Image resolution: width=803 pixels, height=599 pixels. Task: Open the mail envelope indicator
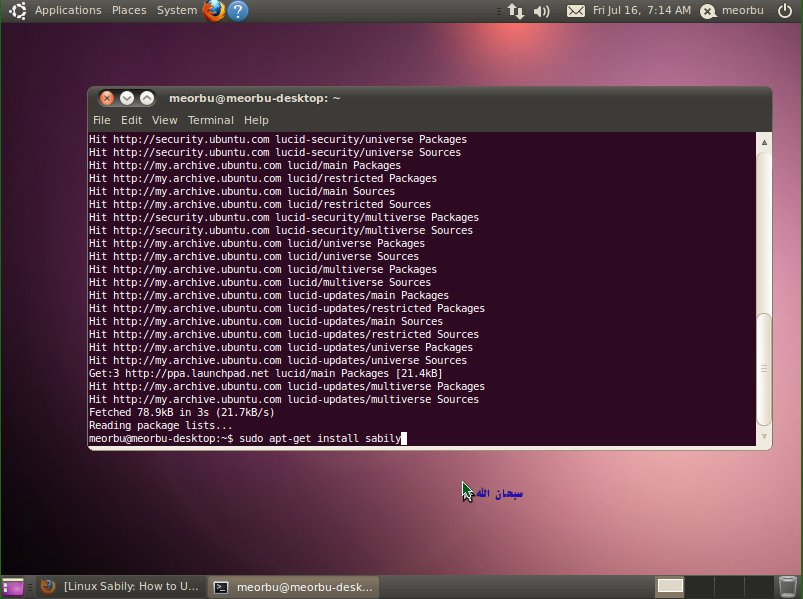(574, 10)
